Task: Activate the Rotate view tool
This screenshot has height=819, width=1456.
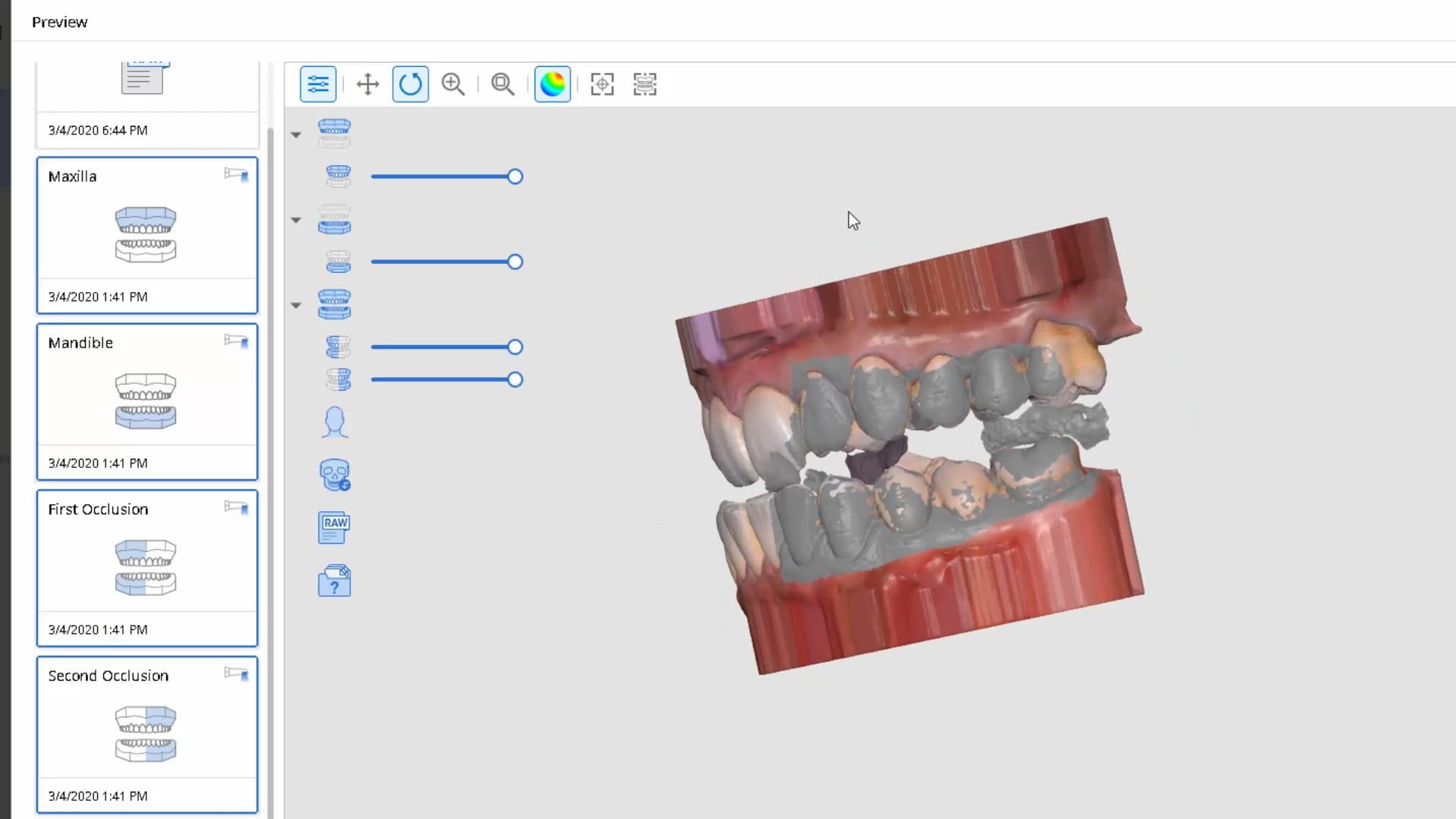Action: [x=410, y=84]
